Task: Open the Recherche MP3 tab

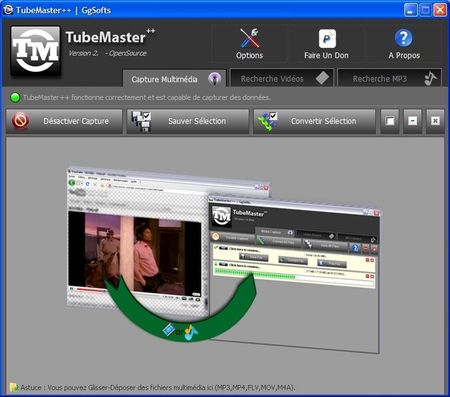Action: (390, 78)
